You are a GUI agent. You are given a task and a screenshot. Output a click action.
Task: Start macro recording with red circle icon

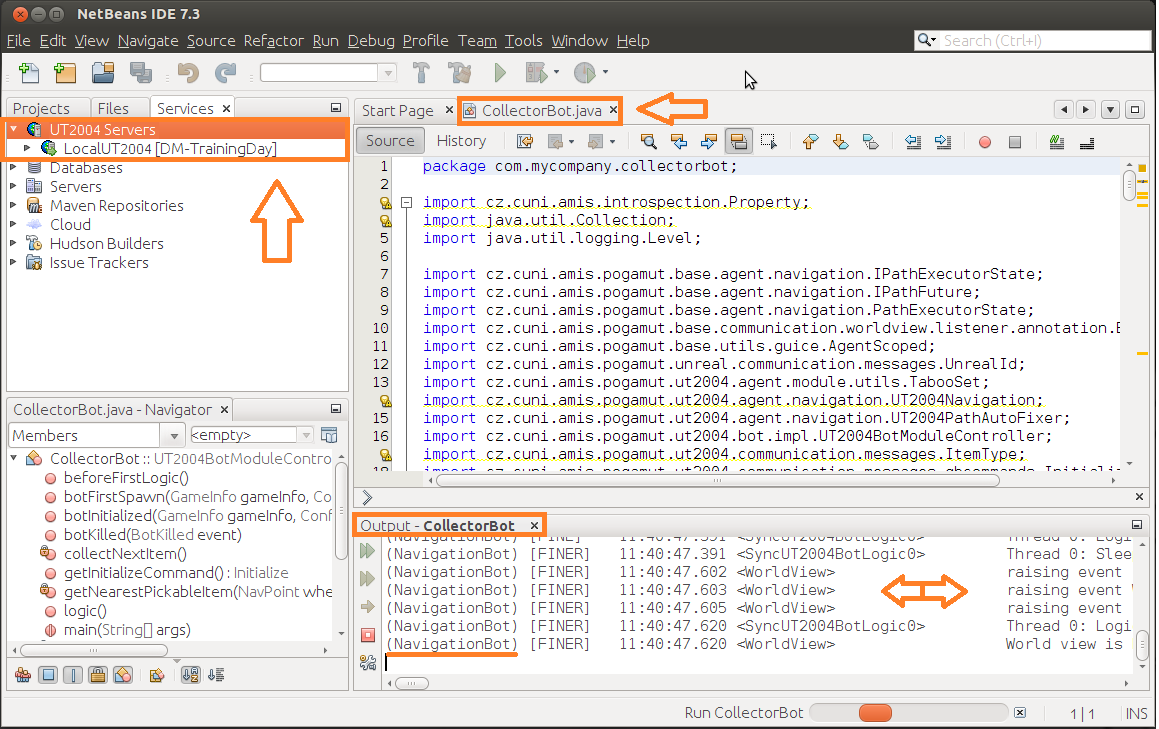pyautogui.click(x=985, y=142)
